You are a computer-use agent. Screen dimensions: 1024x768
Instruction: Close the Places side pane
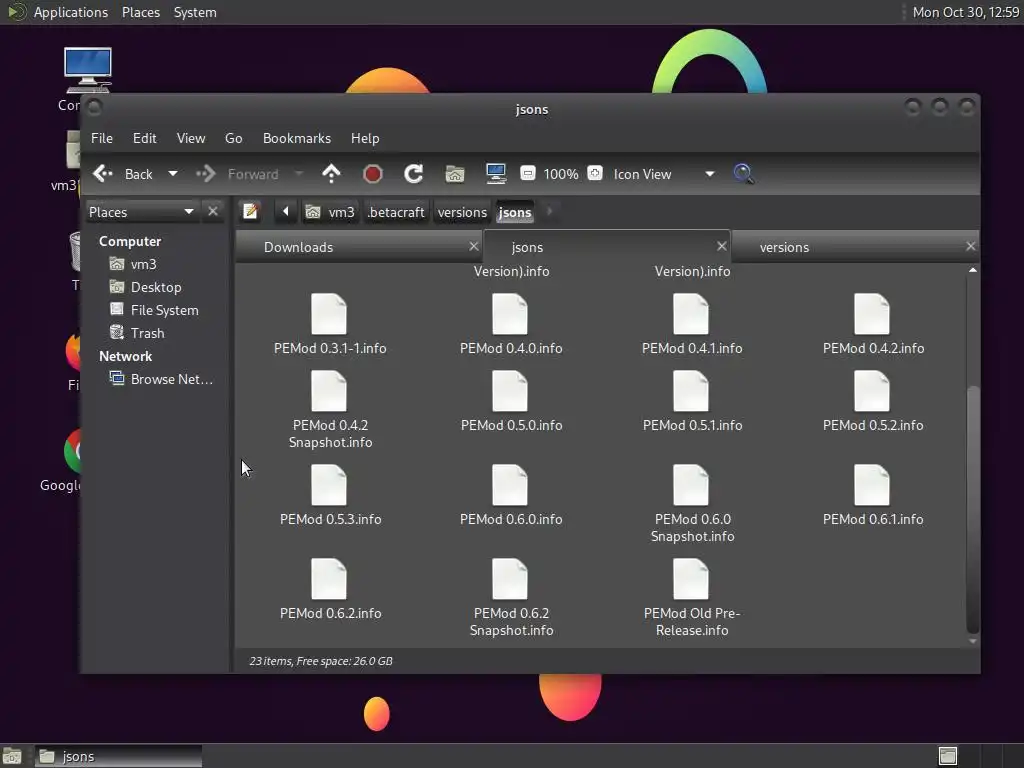213,212
